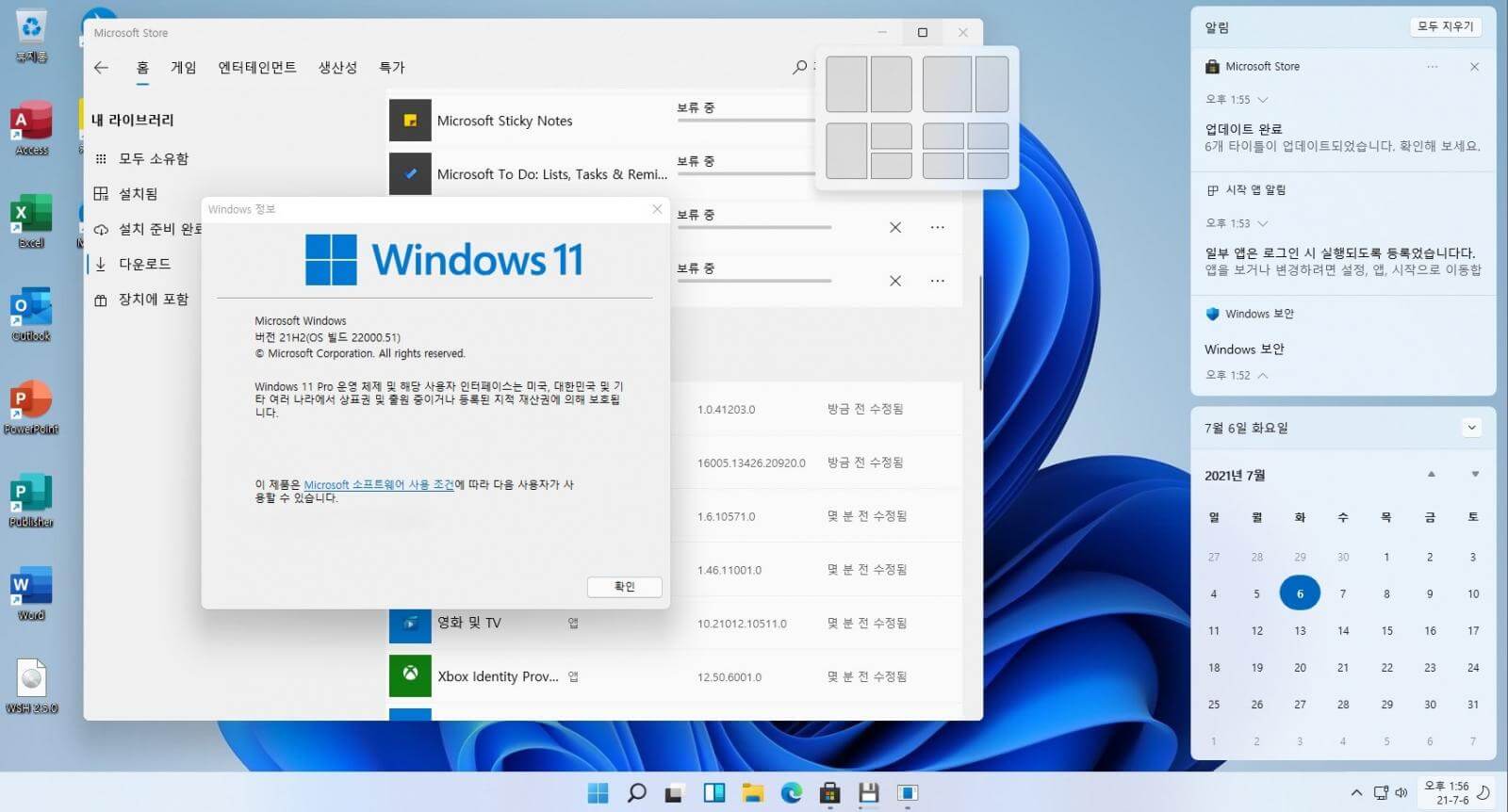Click Xbox Identity Prov... row name
Screen dimensions: 1508x812
click(498, 676)
